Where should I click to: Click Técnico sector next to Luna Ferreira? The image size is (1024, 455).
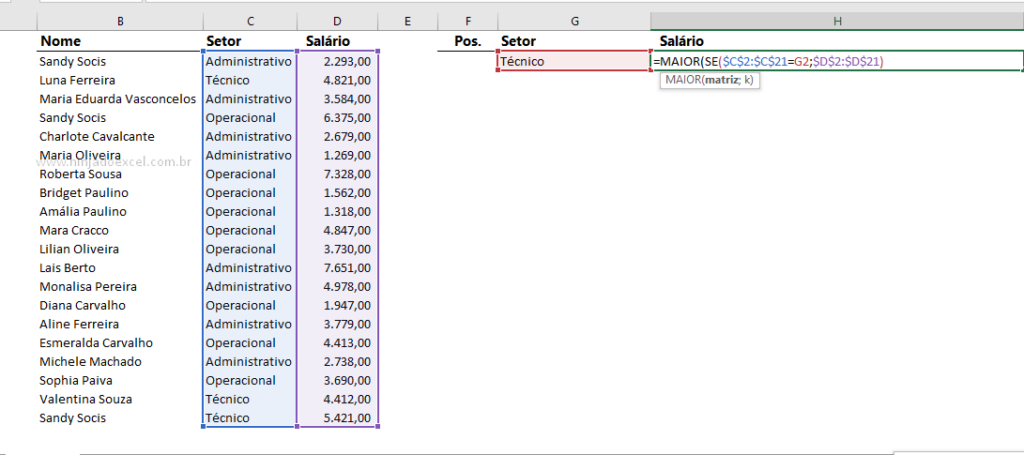click(x=227, y=80)
